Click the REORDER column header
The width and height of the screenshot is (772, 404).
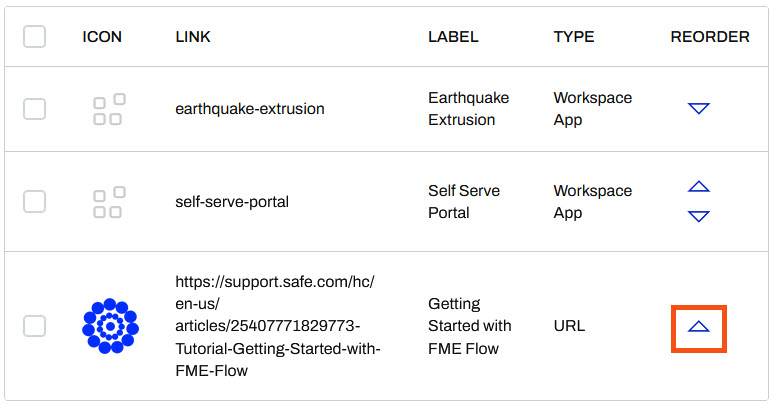tap(709, 37)
